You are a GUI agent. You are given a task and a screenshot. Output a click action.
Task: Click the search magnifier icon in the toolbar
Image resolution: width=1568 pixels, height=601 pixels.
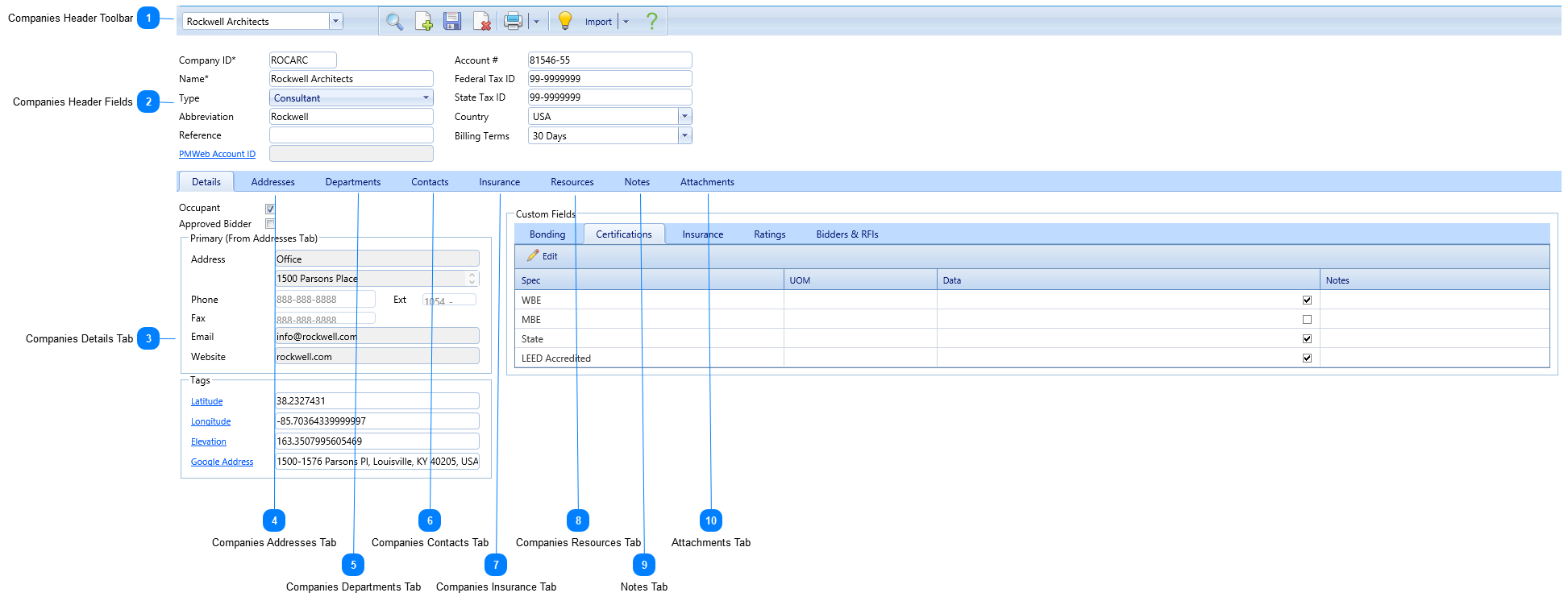tap(394, 22)
